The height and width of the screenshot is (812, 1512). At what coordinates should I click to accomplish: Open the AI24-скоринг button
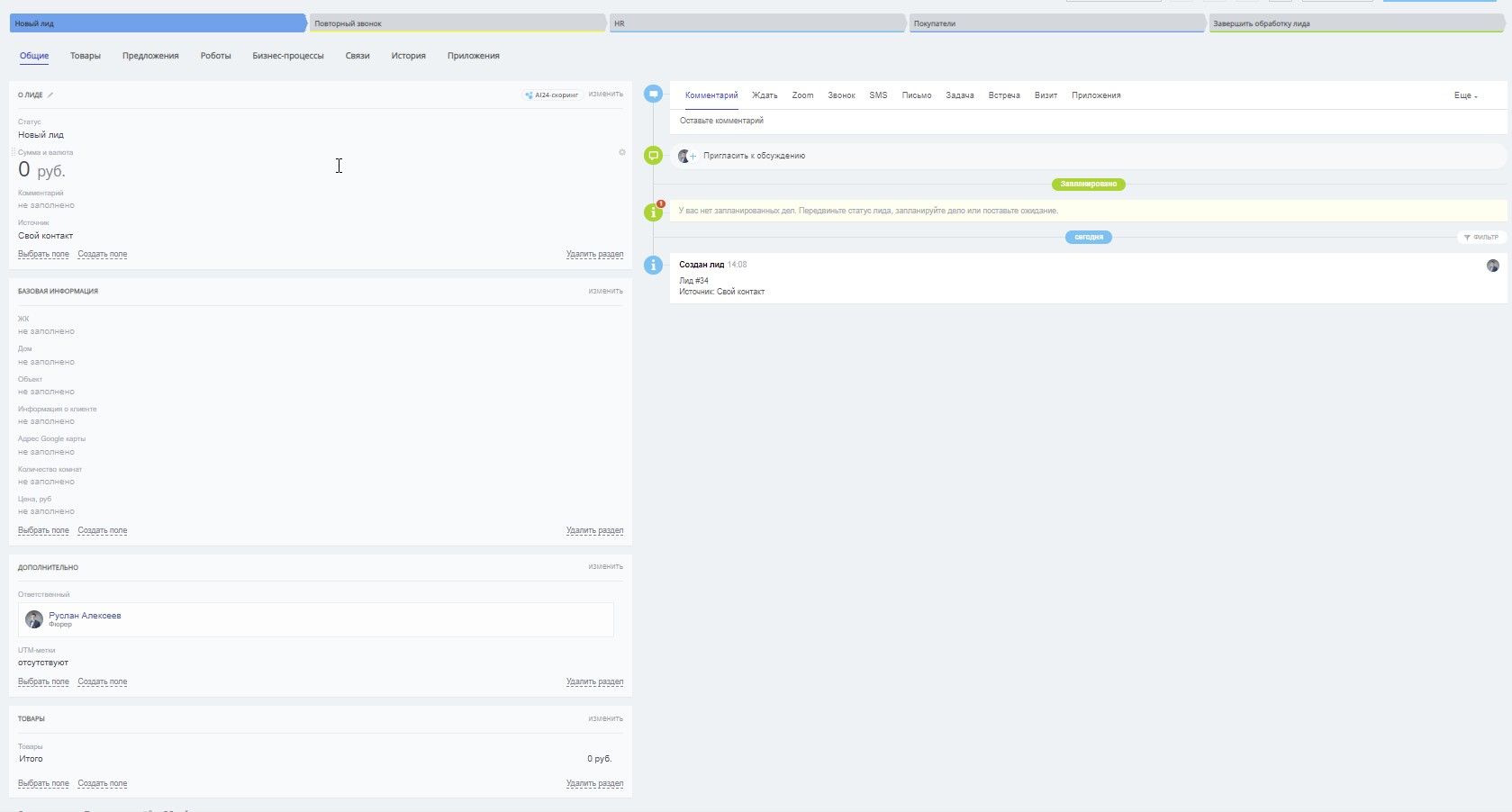(x=552, y=95)
